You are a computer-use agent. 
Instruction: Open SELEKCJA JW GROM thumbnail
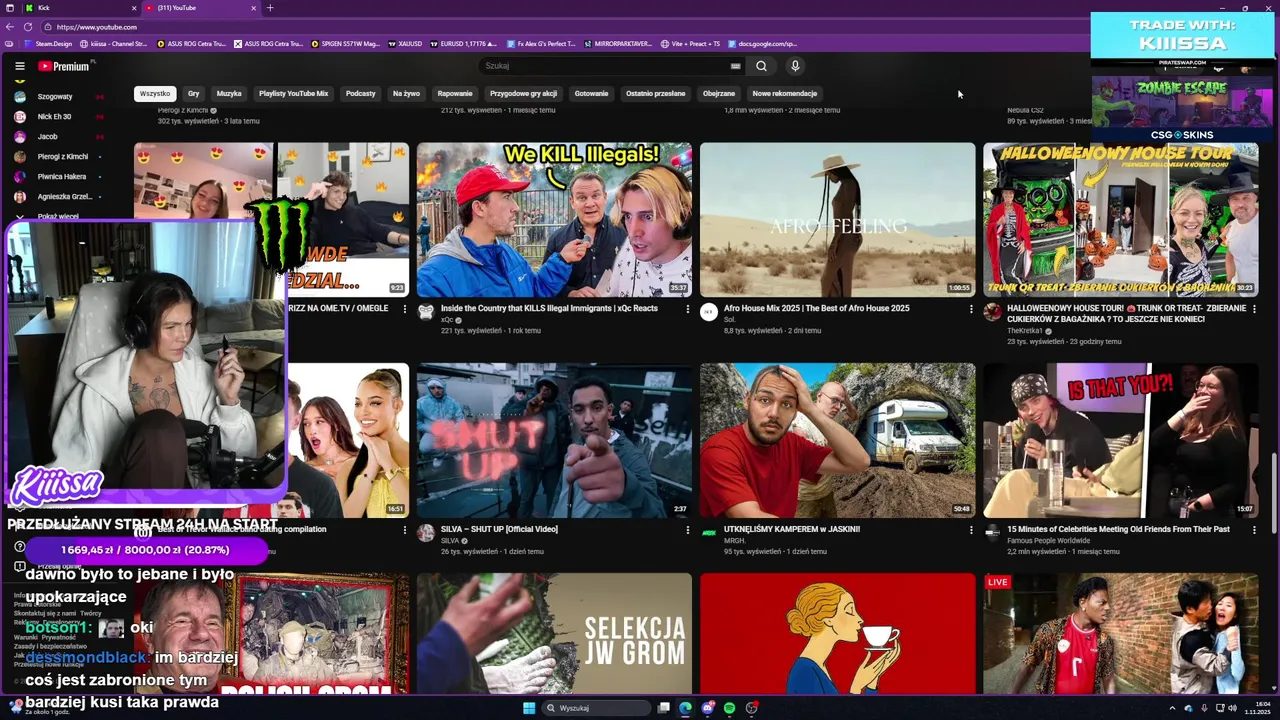pyautogui.click(x=554, y=633)
